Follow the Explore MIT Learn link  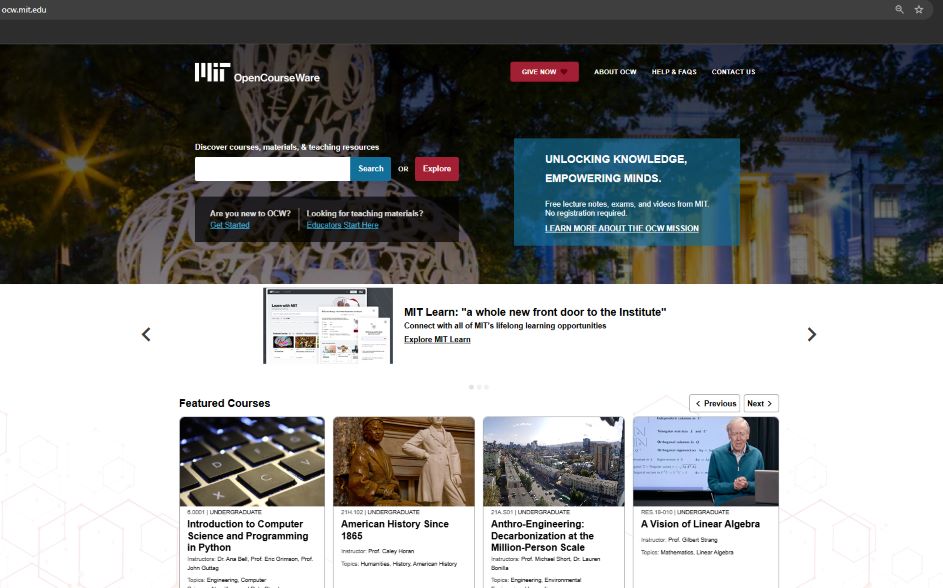[437, 340]
